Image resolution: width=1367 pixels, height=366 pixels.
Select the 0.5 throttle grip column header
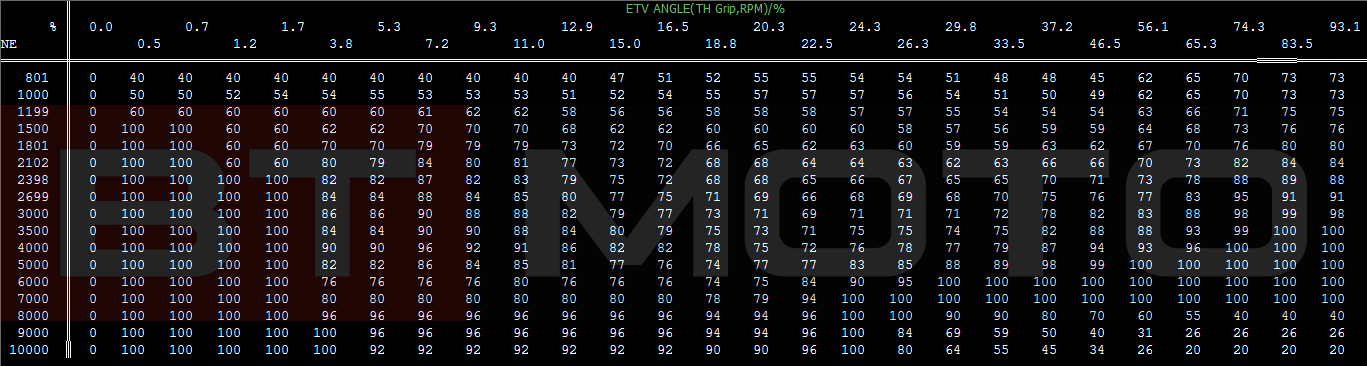pos(149,44)
